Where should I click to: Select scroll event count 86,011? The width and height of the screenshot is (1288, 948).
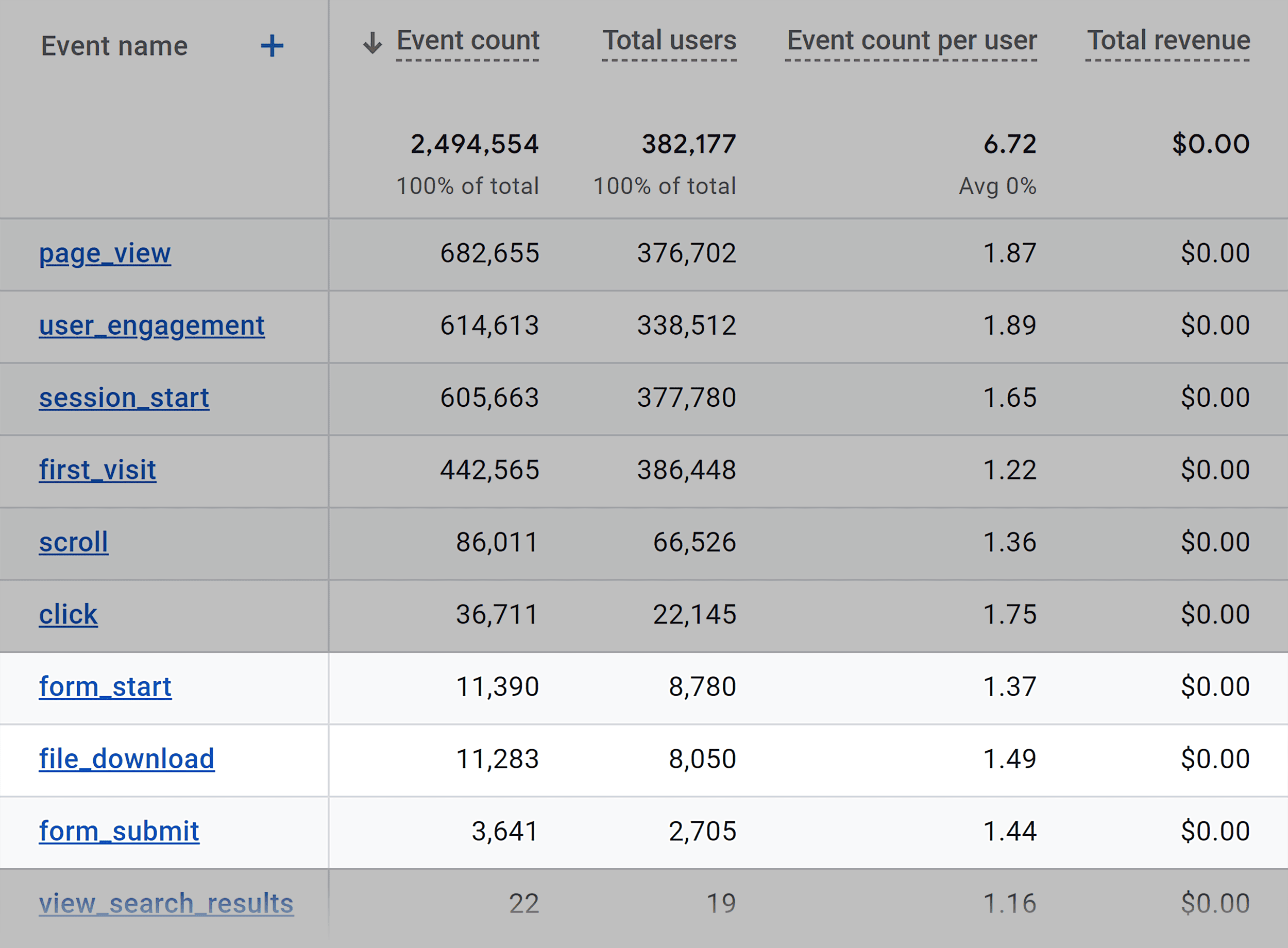click(497, 542)
